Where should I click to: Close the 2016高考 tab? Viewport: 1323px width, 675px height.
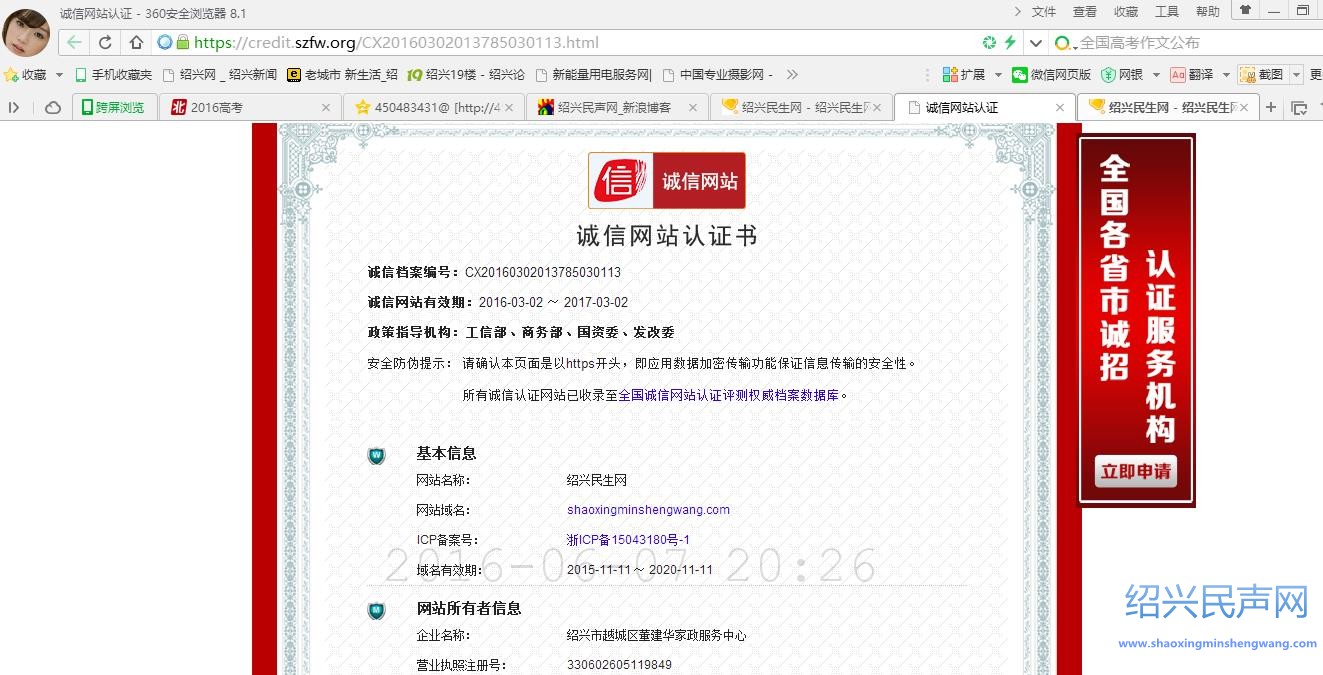coord(326,108)
